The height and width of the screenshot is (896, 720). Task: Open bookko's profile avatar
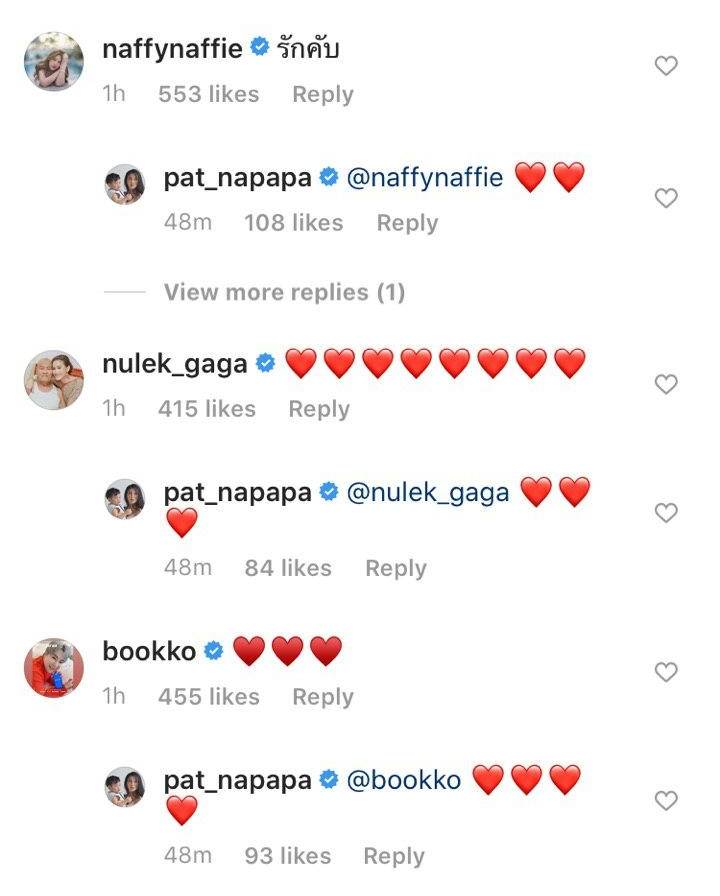tap(53, 668)
